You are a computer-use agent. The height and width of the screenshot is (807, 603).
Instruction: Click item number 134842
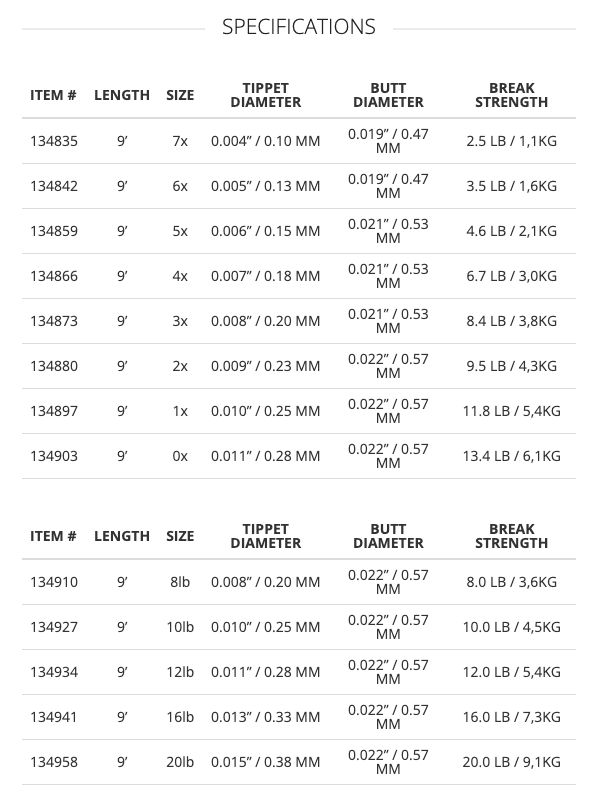54,186
